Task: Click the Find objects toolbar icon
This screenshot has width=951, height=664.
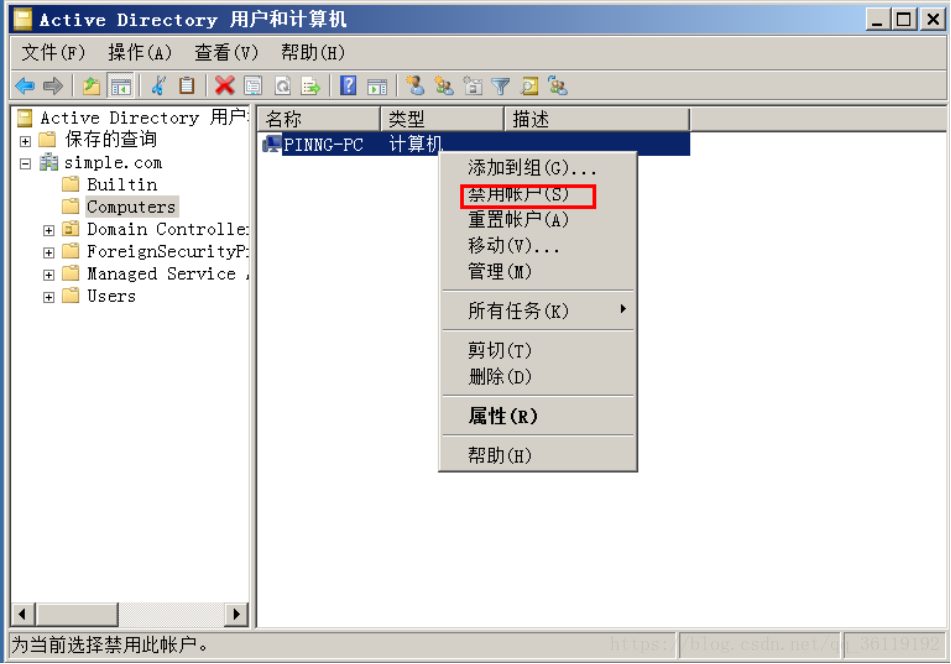Action: coord(529,86)
